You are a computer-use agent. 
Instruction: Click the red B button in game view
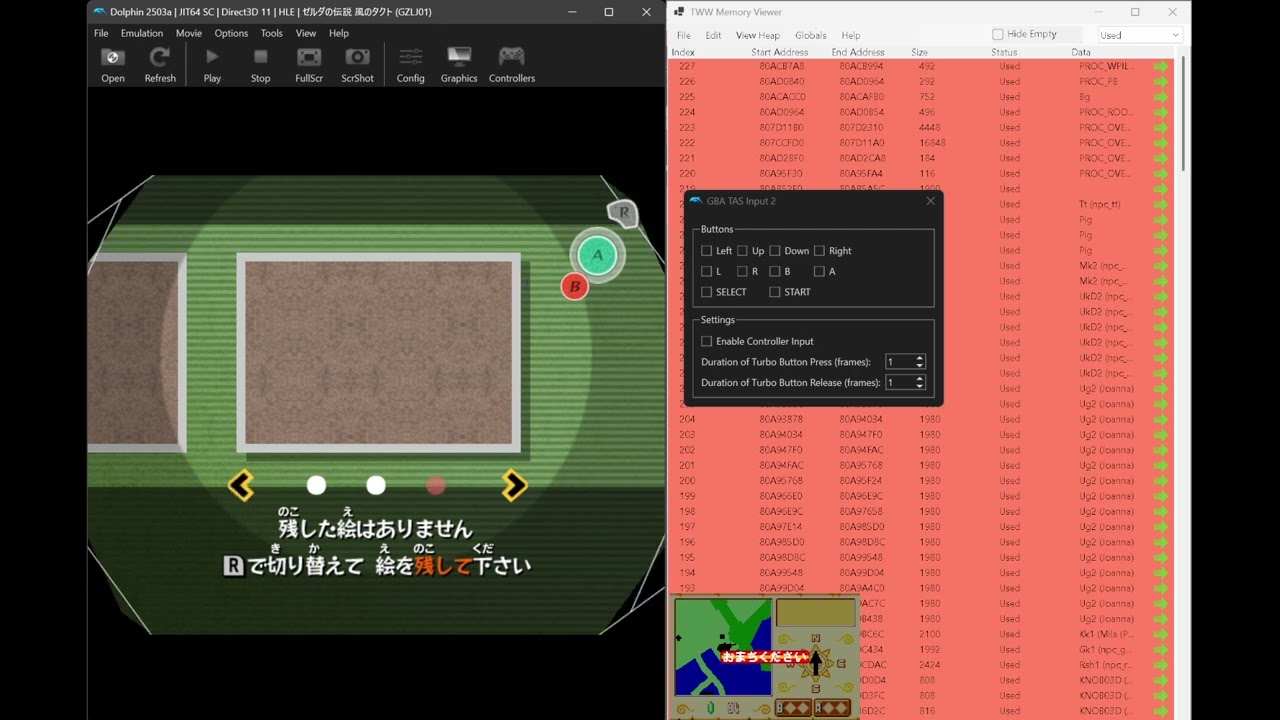coord(574,287)
